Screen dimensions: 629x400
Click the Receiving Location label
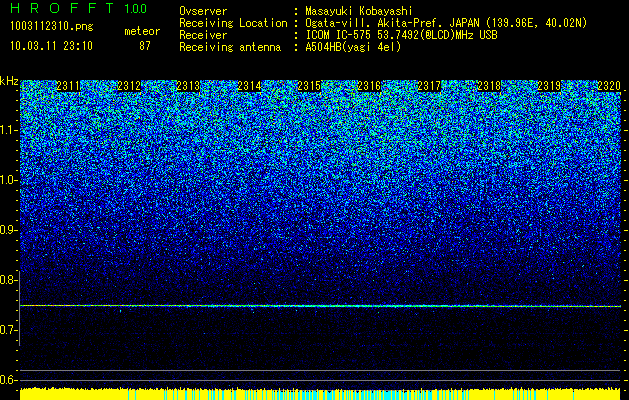pyautogui.click(x=233, y=23)
